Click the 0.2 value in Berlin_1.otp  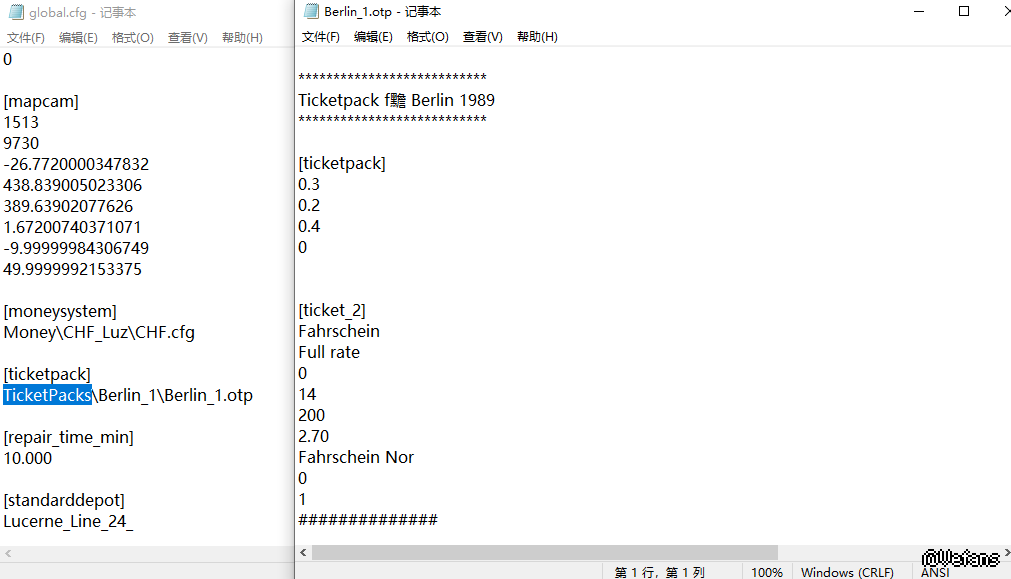tap(309, 206)
